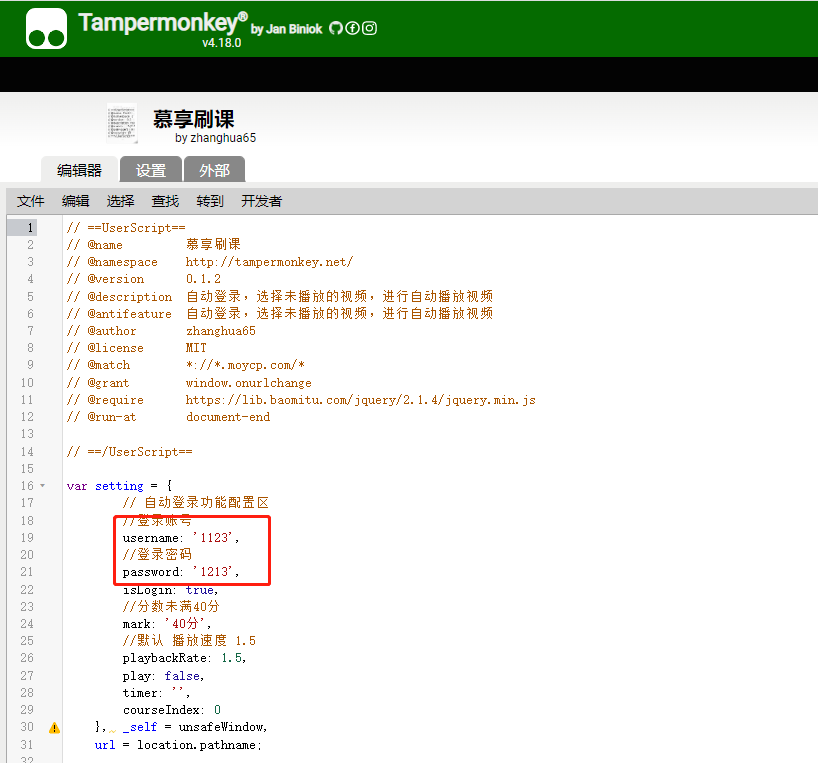The height and width of the screenshot is (763, 818).
Task: Switch to the 外部 tab
Action: 214,170
